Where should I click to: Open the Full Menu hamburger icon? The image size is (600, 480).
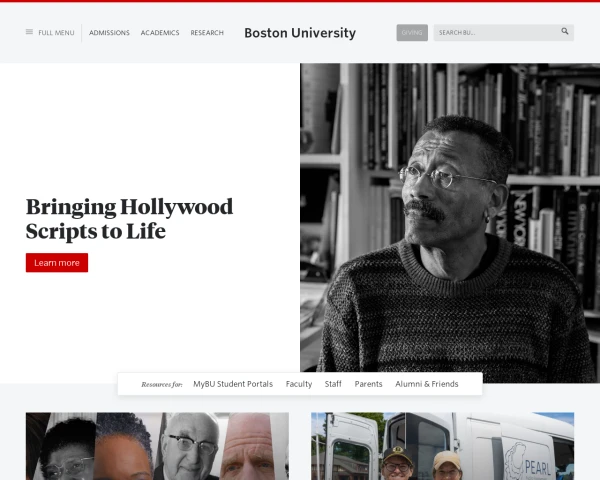pos(30,33)
